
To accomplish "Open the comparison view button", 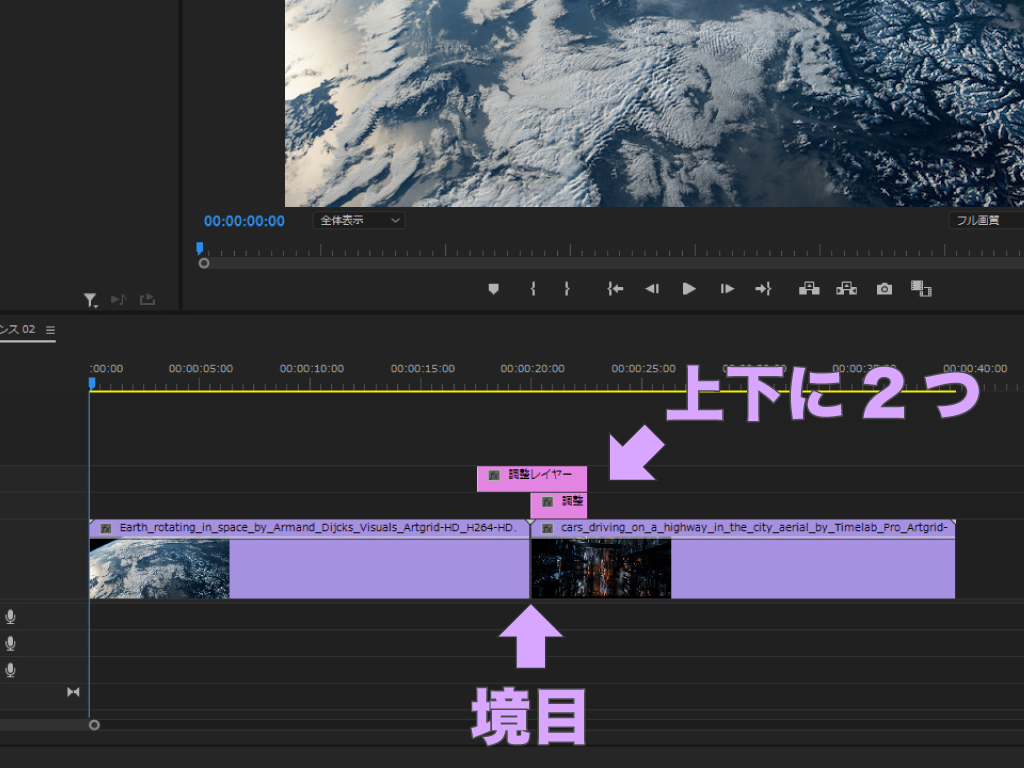I will (x=921, y=289).
